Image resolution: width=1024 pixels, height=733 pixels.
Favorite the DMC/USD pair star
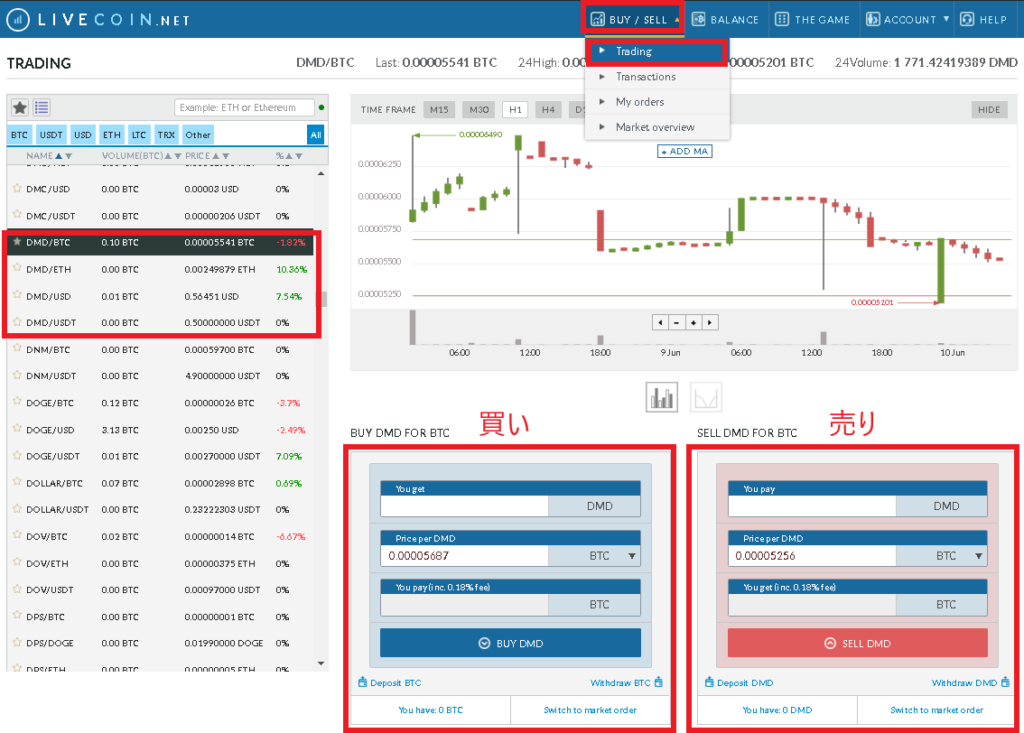[x=17, y=188]
